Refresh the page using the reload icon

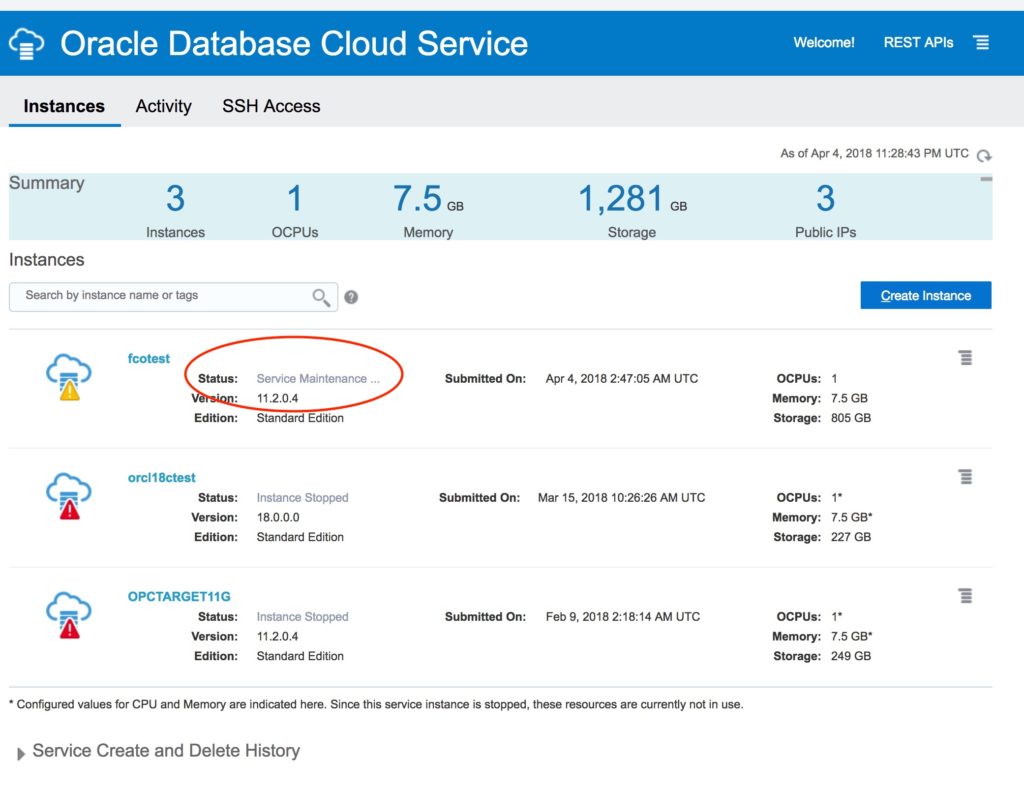tap(984, 155)
